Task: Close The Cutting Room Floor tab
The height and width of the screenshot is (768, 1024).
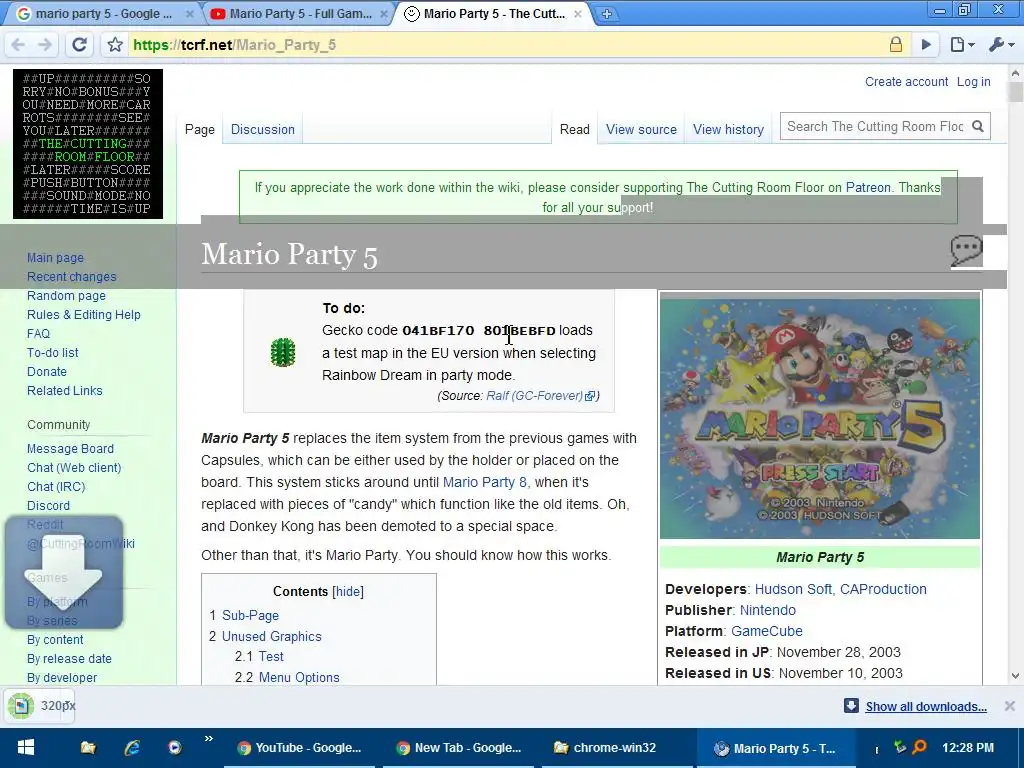Action: pos(577,14)
